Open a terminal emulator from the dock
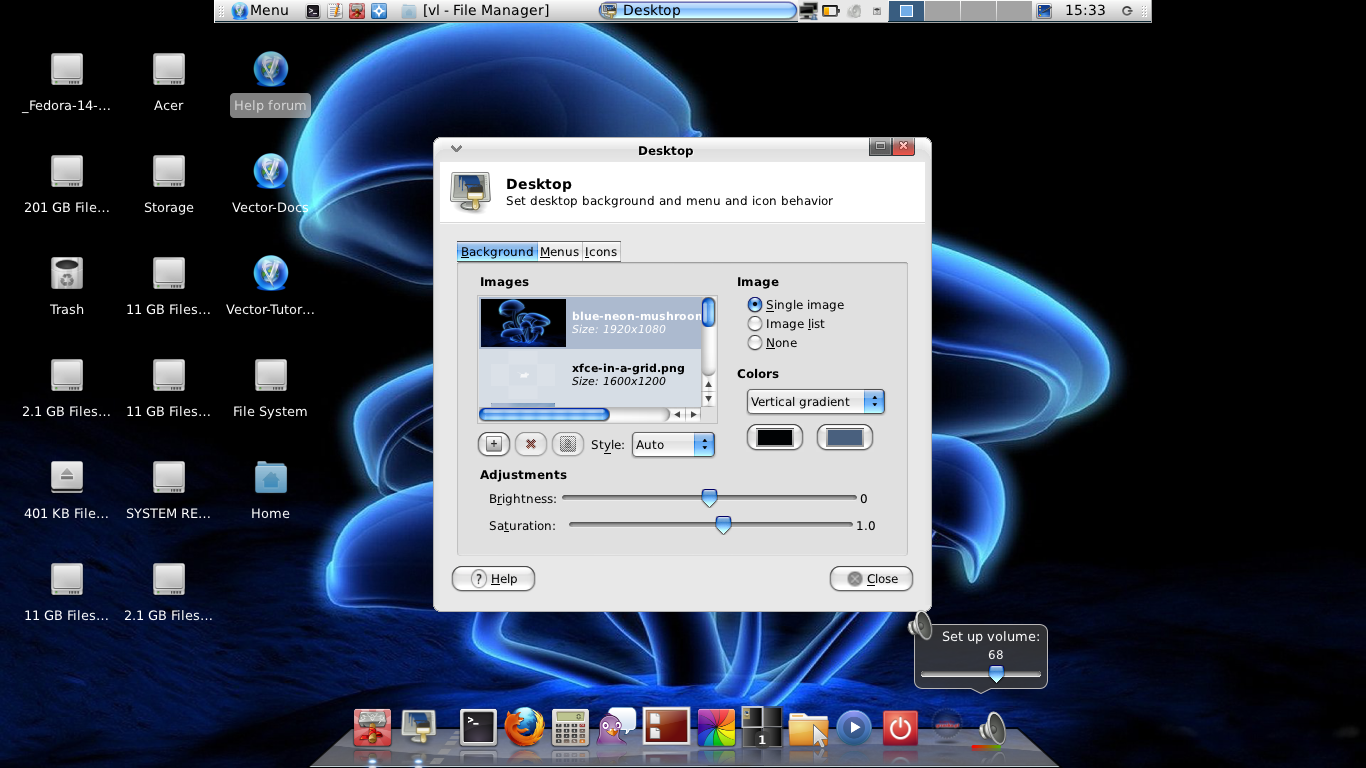The width and height of the screenshot is (1366, 768). [477, 727]
